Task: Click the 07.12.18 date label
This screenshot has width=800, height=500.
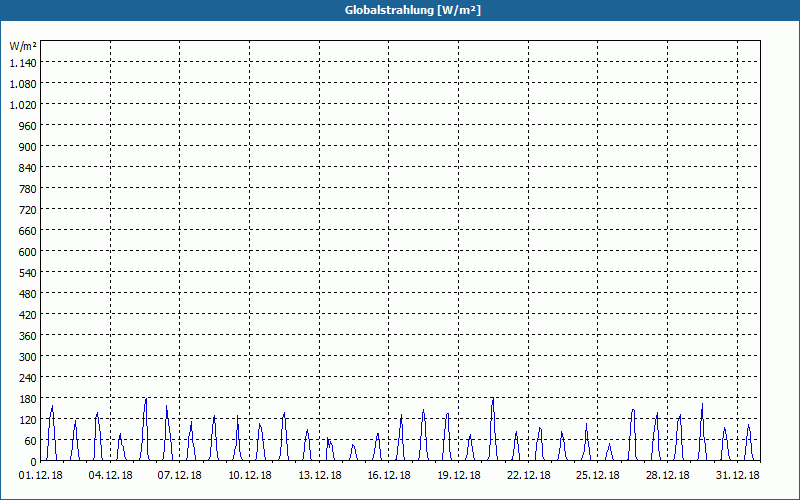Action: 180,476
